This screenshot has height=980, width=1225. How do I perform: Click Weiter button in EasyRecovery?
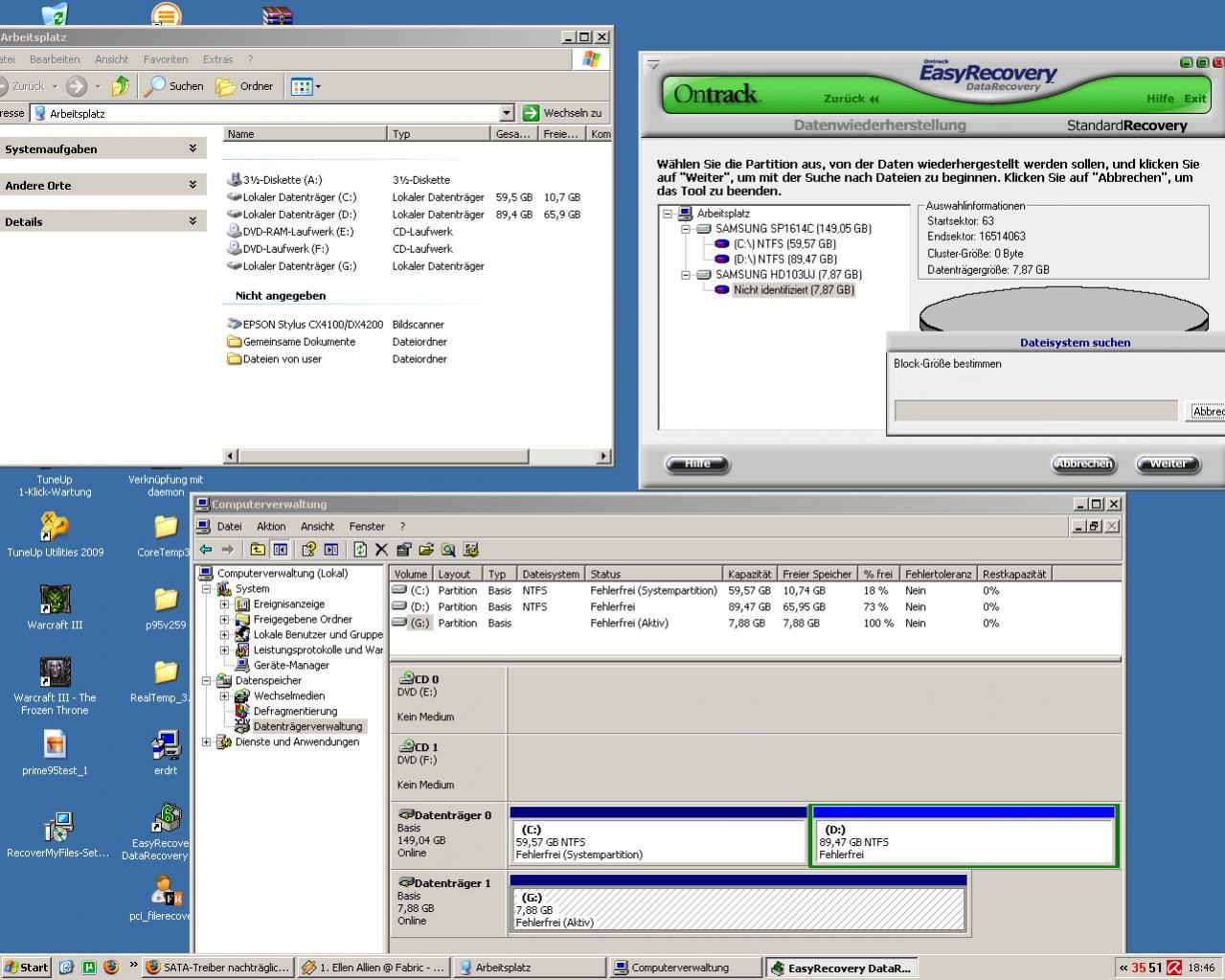pyautogui.click(x=1168, y=464)
